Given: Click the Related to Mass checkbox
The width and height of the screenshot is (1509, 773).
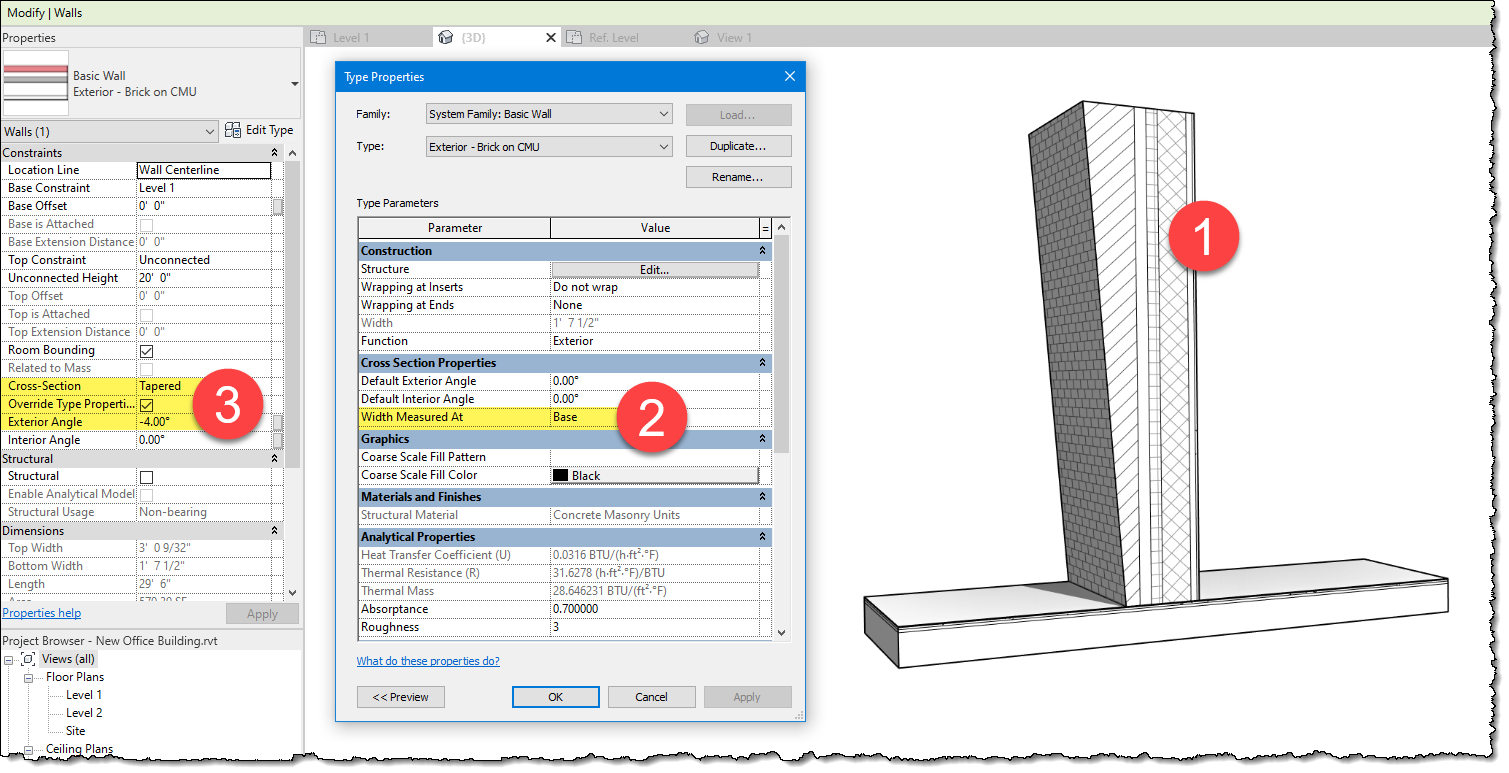Looking at the screenshot, I should coord(146,368).
